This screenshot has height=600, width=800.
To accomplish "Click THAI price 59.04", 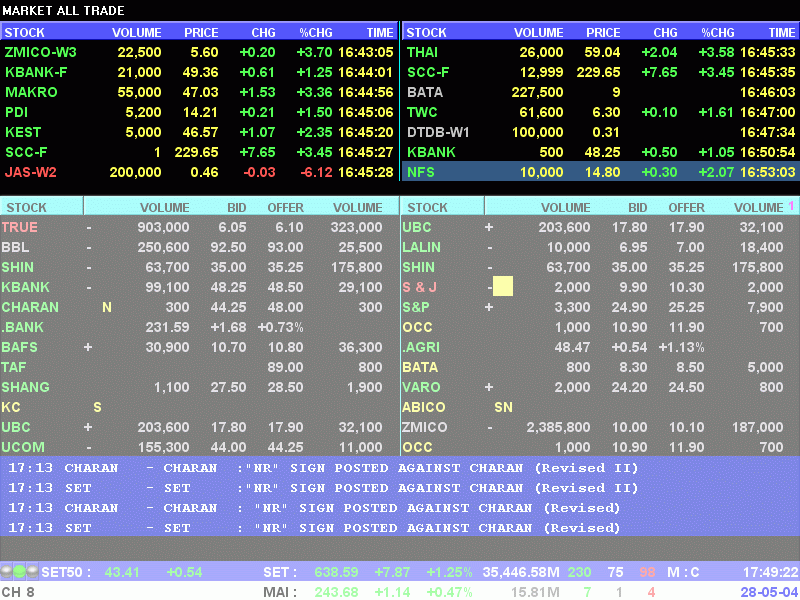I will 603,52.
